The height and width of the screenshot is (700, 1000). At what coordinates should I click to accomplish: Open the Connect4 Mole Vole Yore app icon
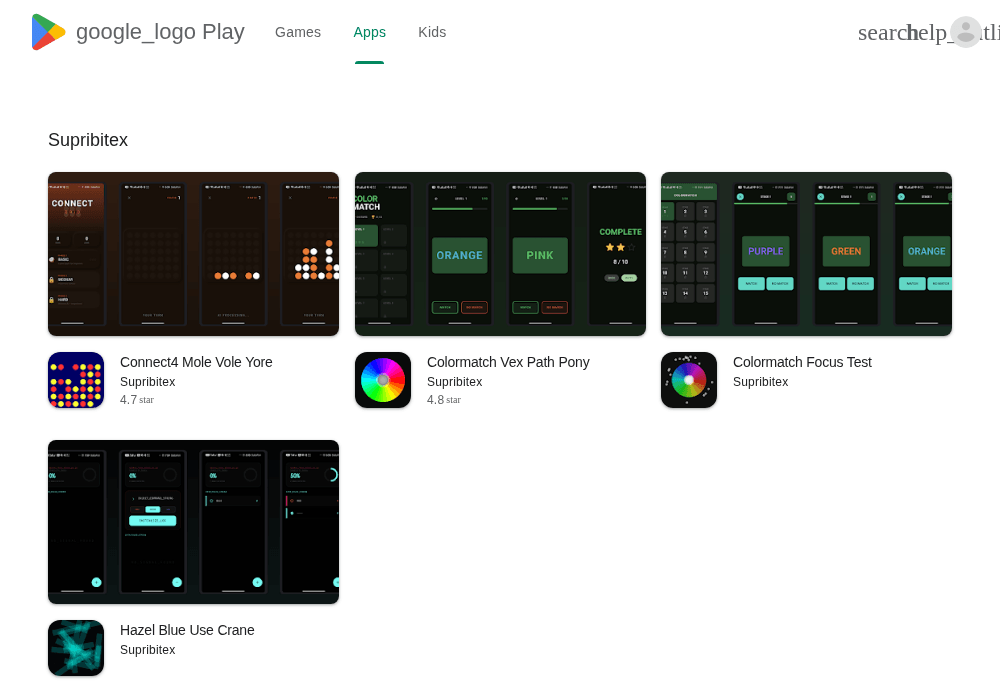click(76, 380)
